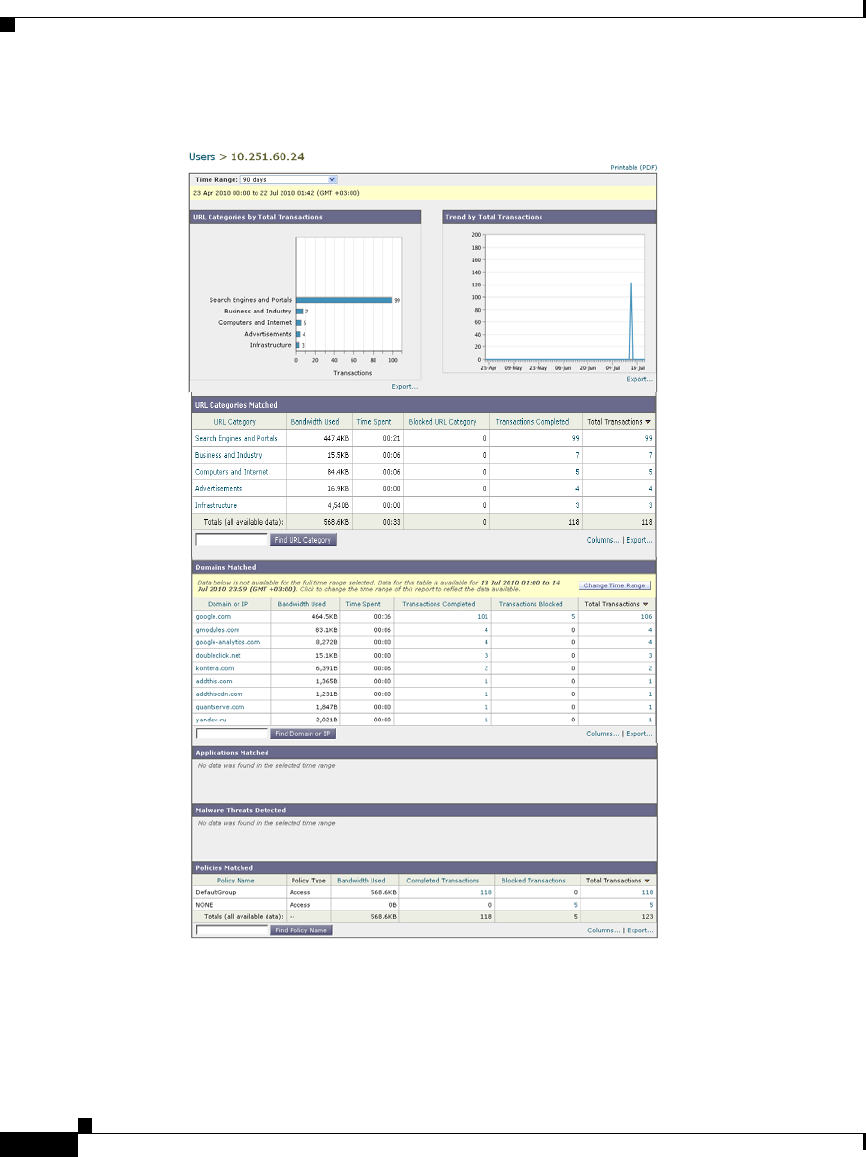Viewport: 866px width, 1157px height.
Task: Open the quantserve.com domain link
Action: 220,707
